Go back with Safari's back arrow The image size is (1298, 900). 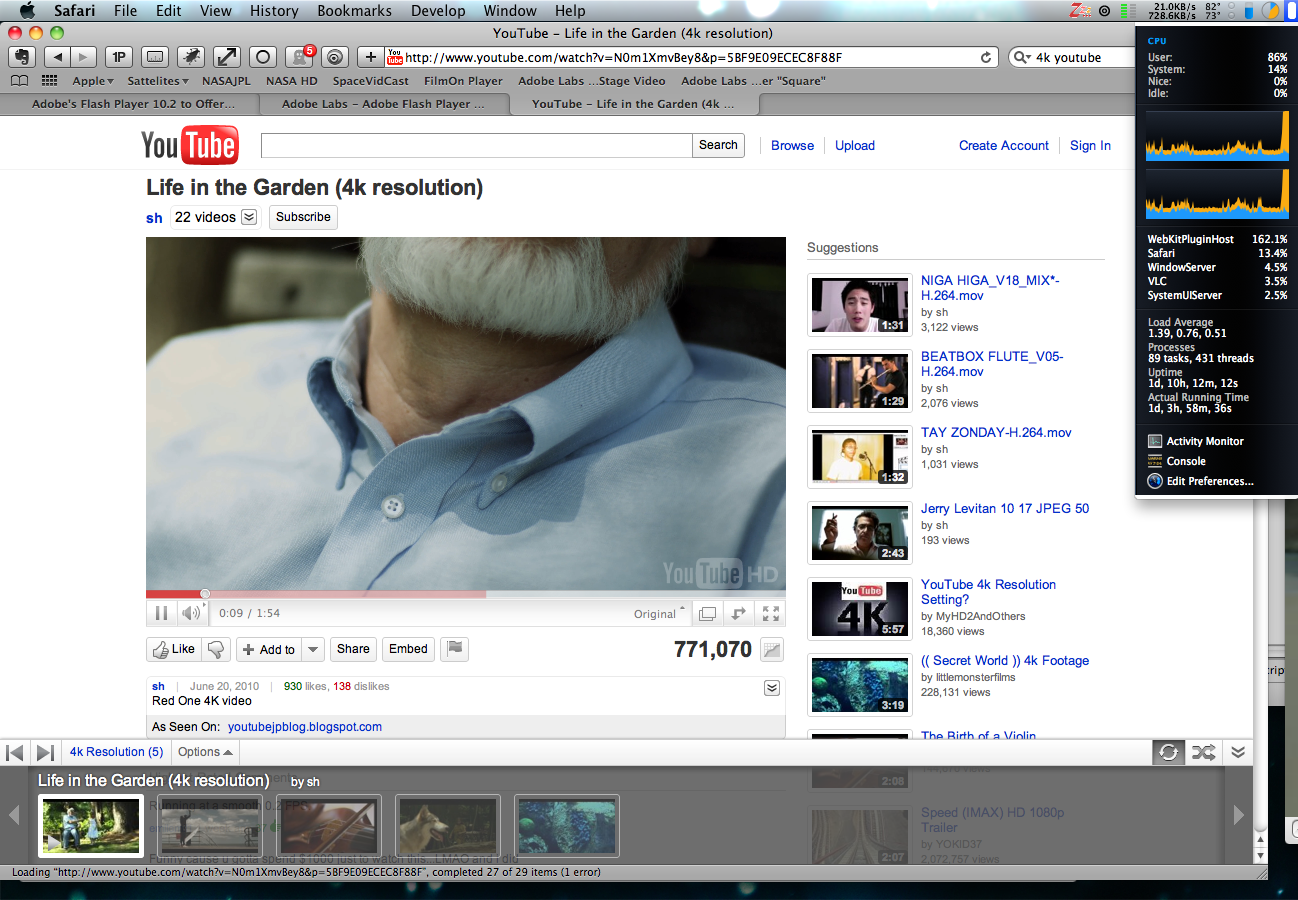[x=58, y=57]
